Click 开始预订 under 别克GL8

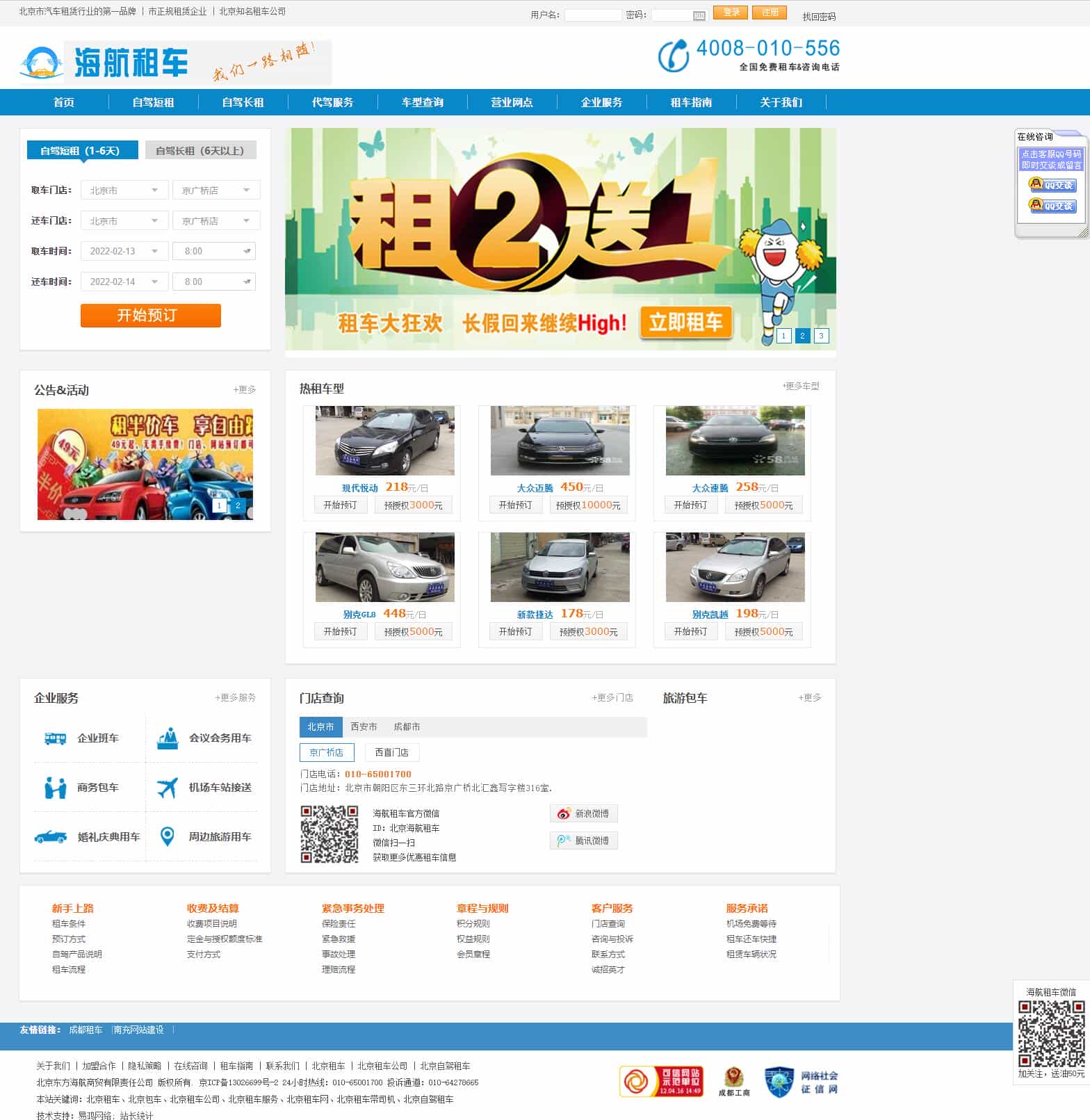pyautogui.click(x=341, y=632)
